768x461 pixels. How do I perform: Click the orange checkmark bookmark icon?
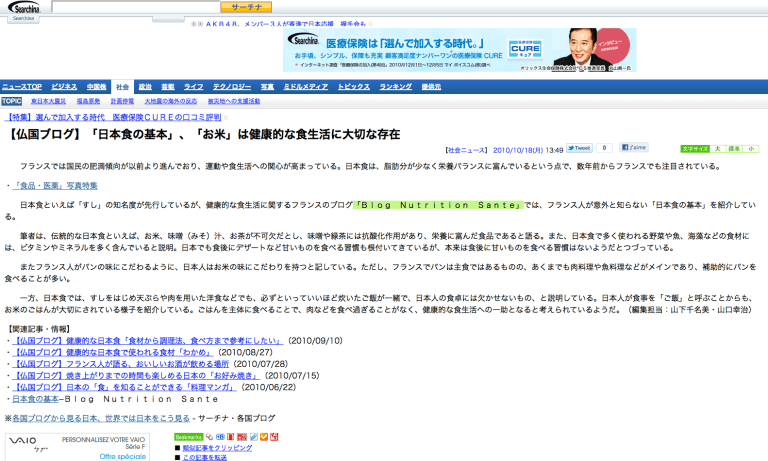[264, 437]
